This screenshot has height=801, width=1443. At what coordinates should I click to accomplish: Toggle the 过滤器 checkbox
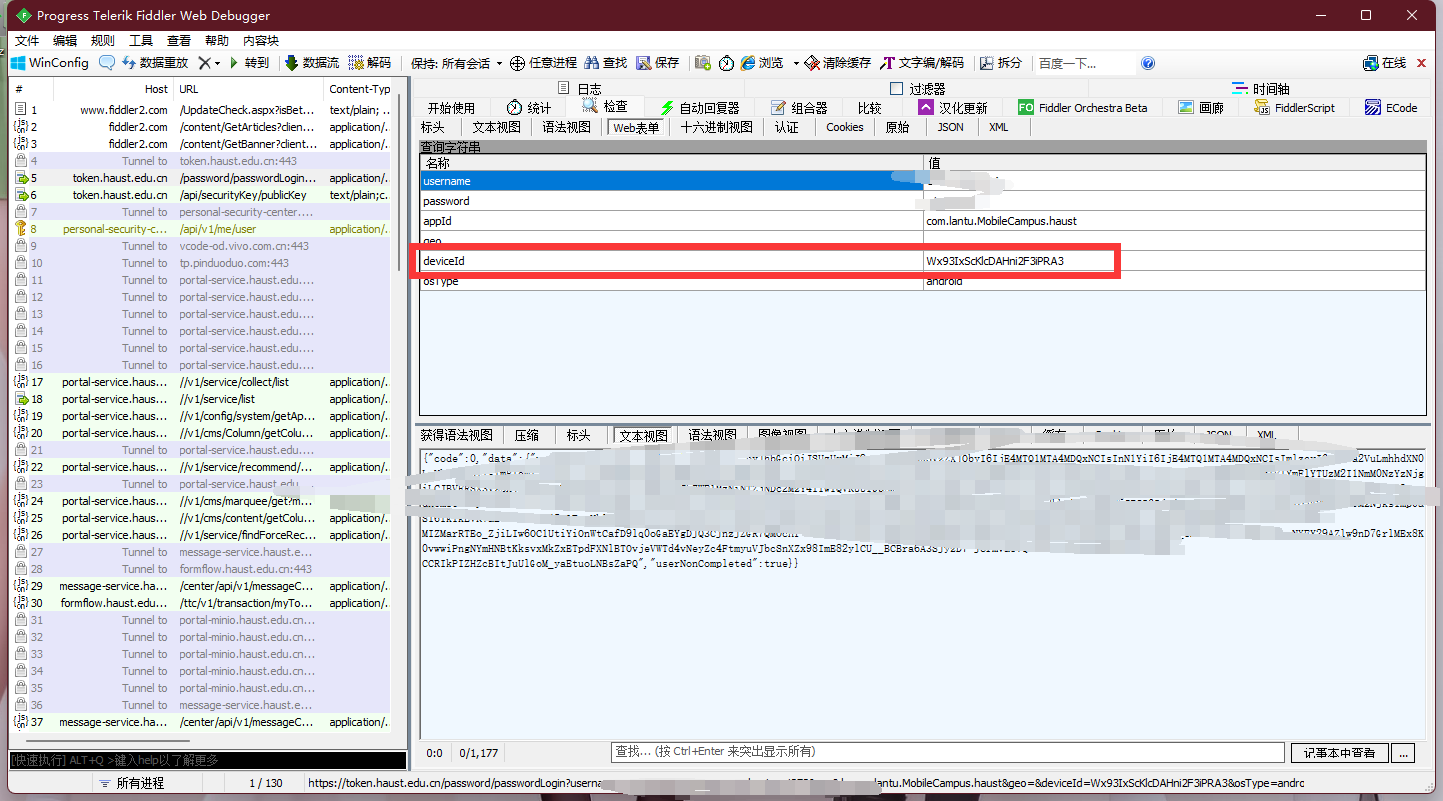click(x=896, y=88)
